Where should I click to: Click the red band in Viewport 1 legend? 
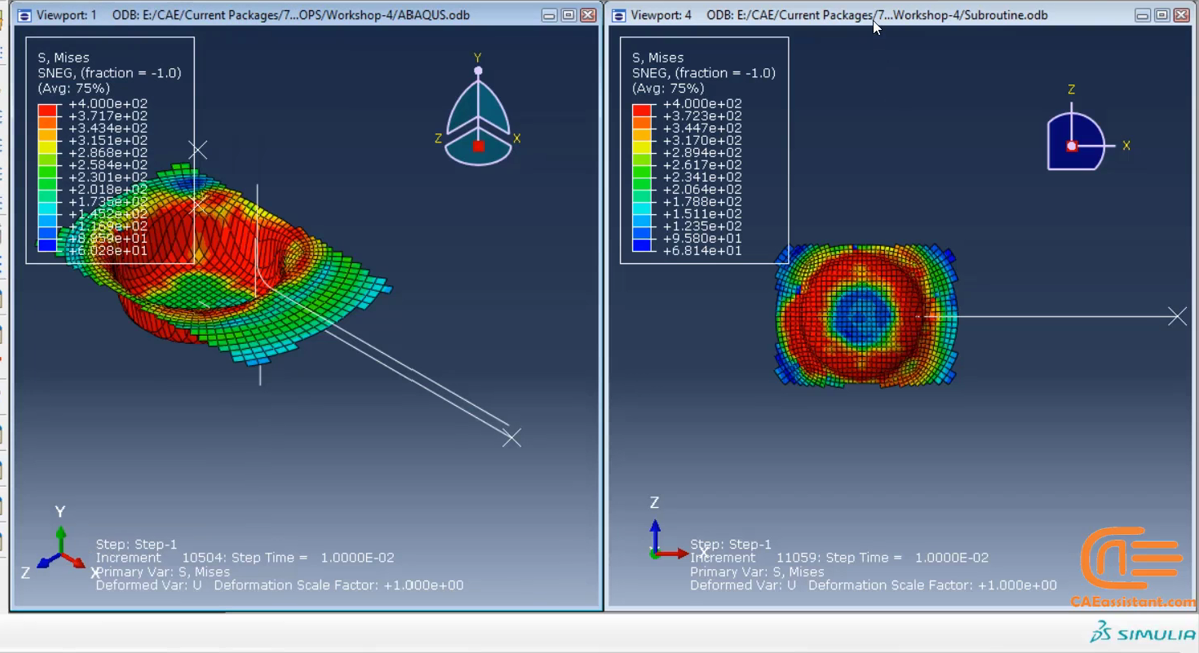(x=47, y=109)
